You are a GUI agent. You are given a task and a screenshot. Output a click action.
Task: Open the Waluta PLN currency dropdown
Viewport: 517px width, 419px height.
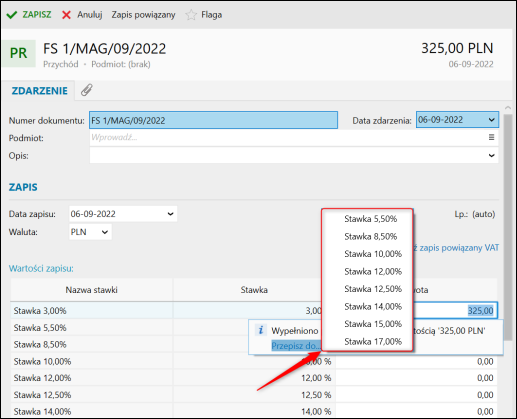coord(105,232)
